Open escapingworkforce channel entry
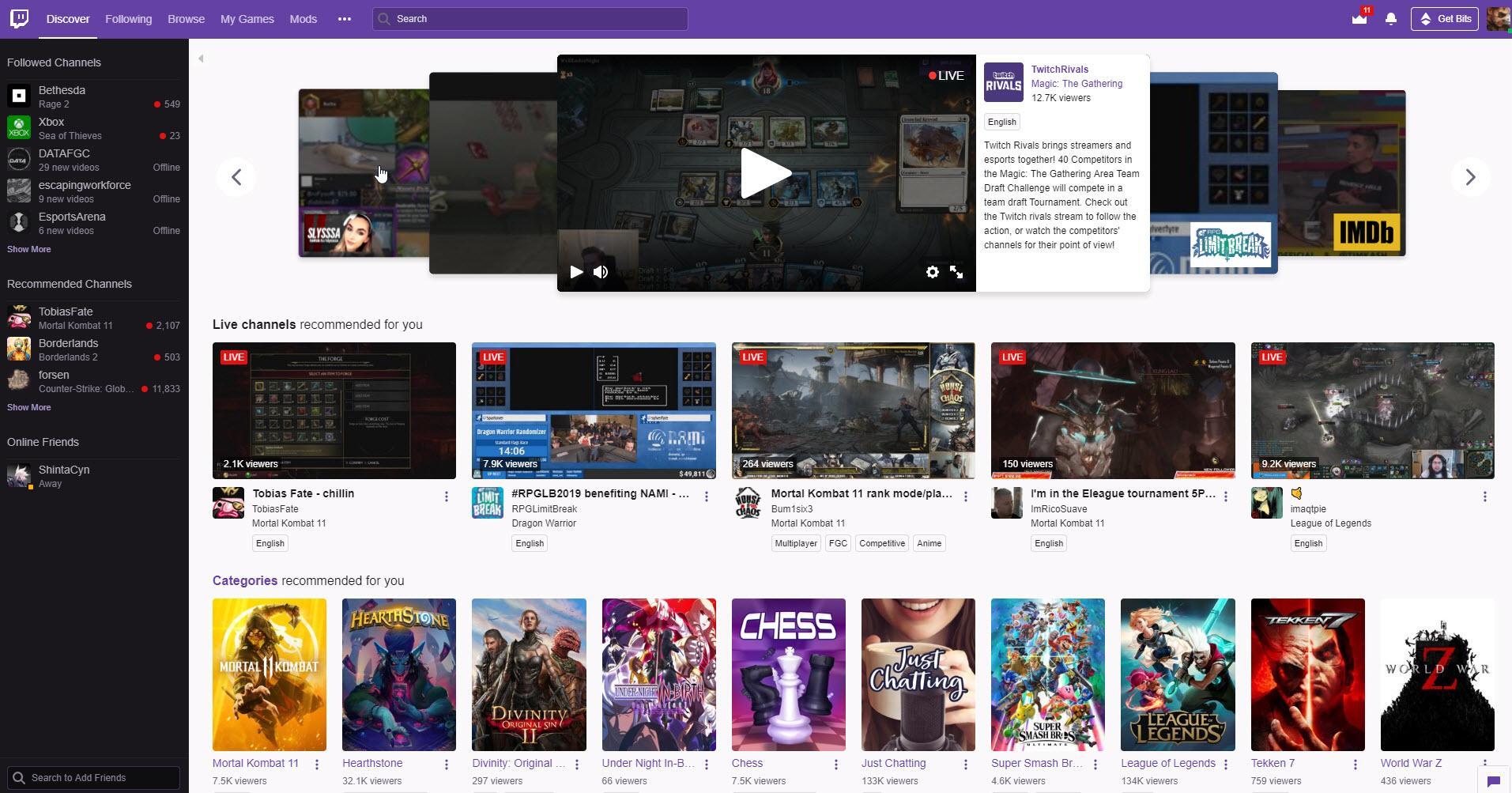The image size is (1512, 793). (x=94, y=191)
